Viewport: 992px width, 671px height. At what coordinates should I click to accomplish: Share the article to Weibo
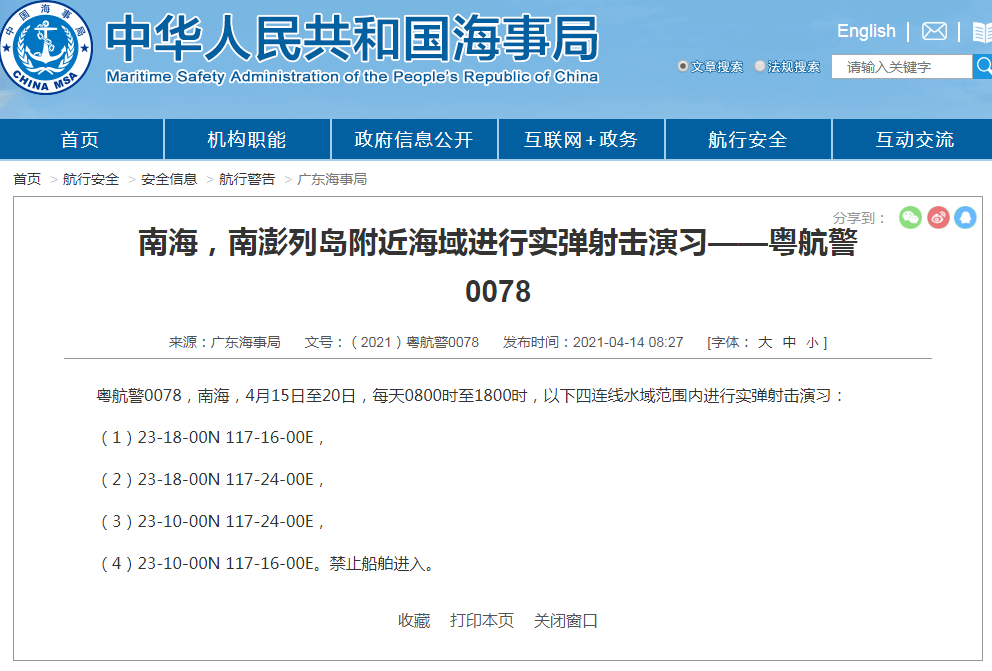coord(938,218)
